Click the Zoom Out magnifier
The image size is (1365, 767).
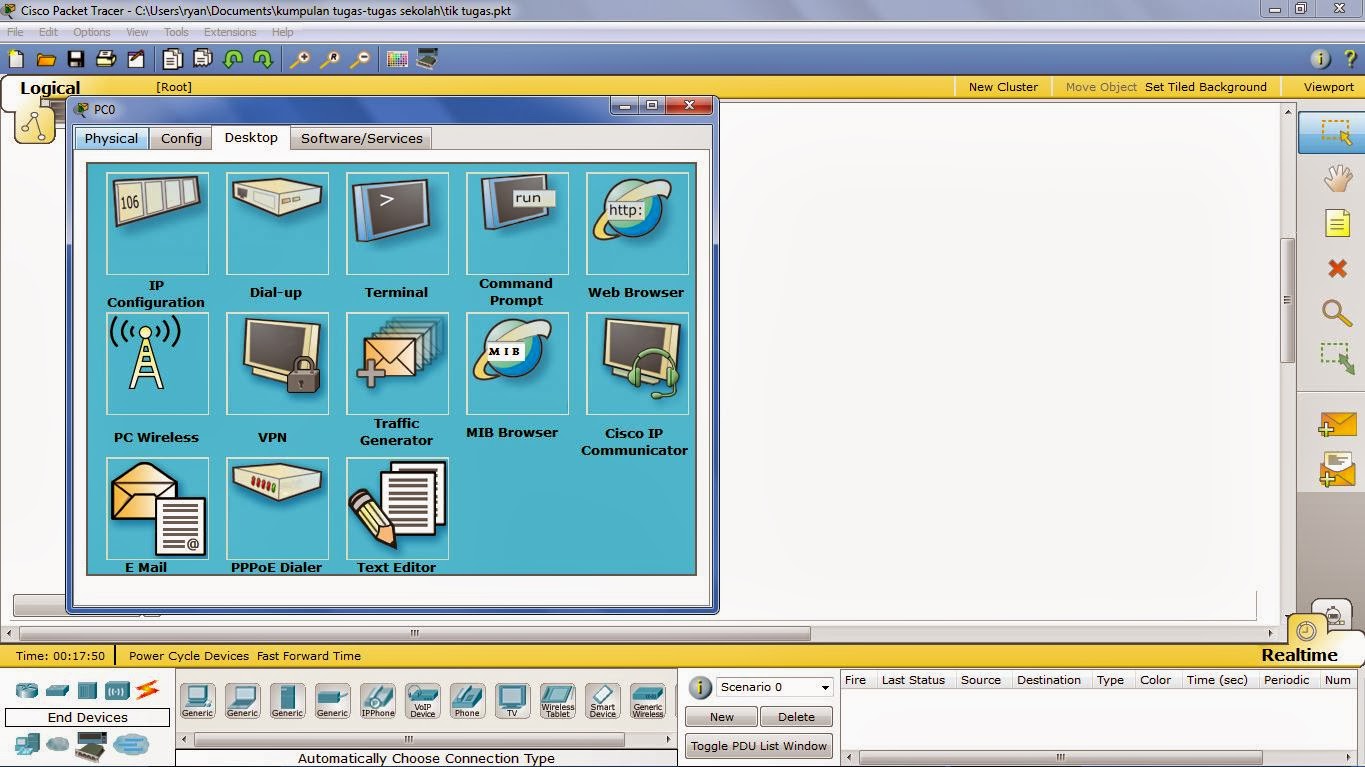pos(360,59)
